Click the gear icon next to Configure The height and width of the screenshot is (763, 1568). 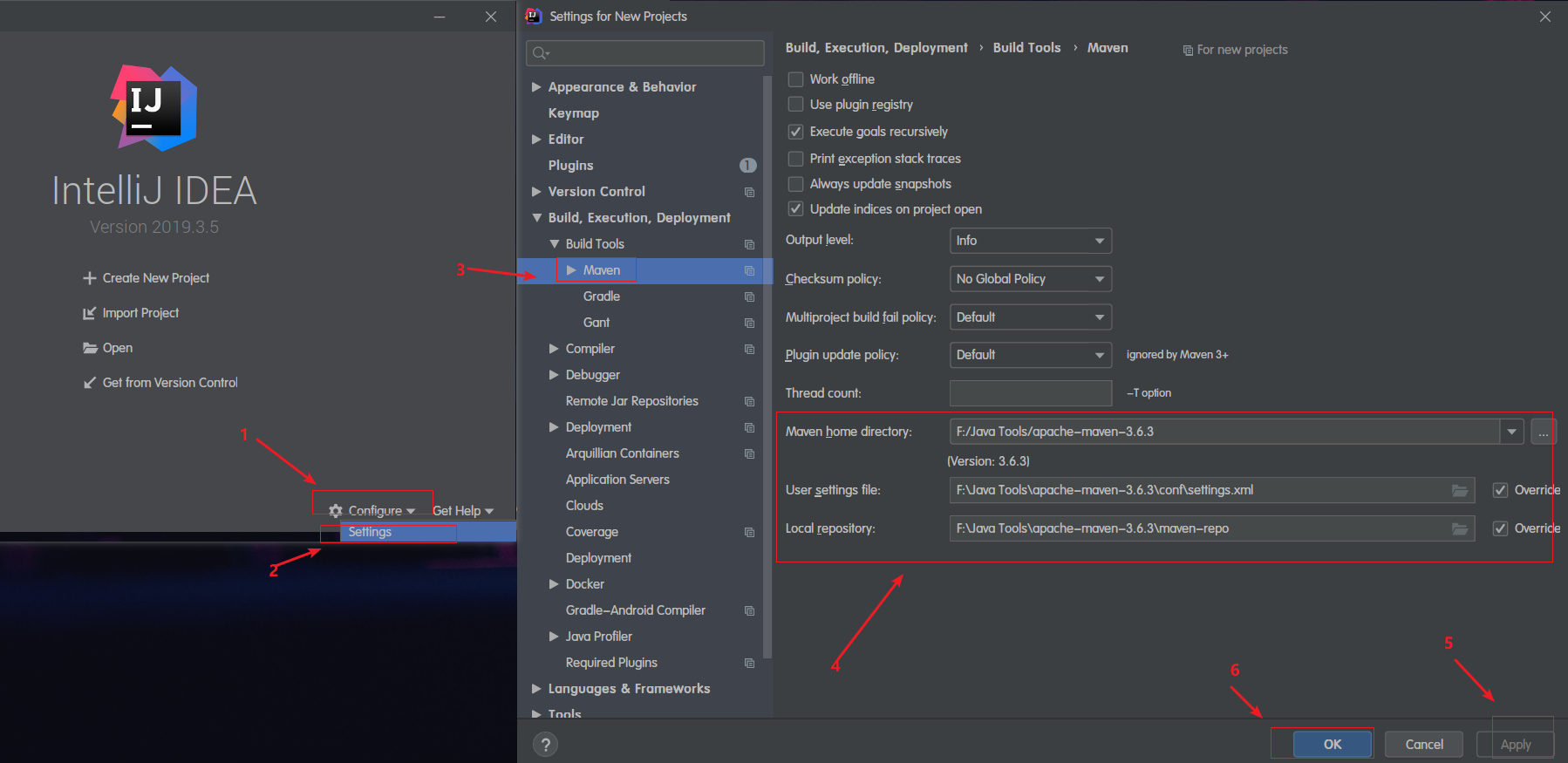(336, 511)
